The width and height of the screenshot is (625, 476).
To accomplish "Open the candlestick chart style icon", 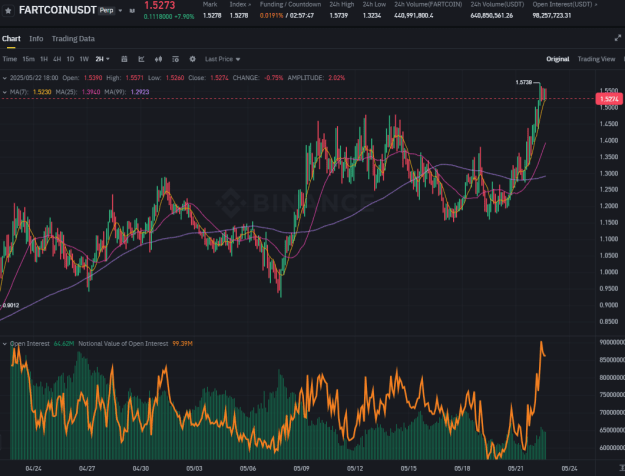I will [x=158, y=59].
